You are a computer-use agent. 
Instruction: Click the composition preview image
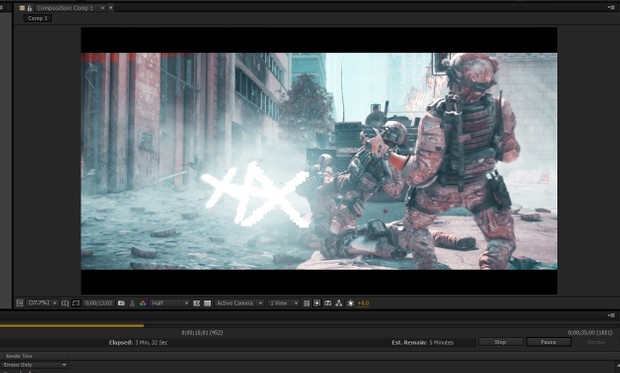(x=319, y=161)
